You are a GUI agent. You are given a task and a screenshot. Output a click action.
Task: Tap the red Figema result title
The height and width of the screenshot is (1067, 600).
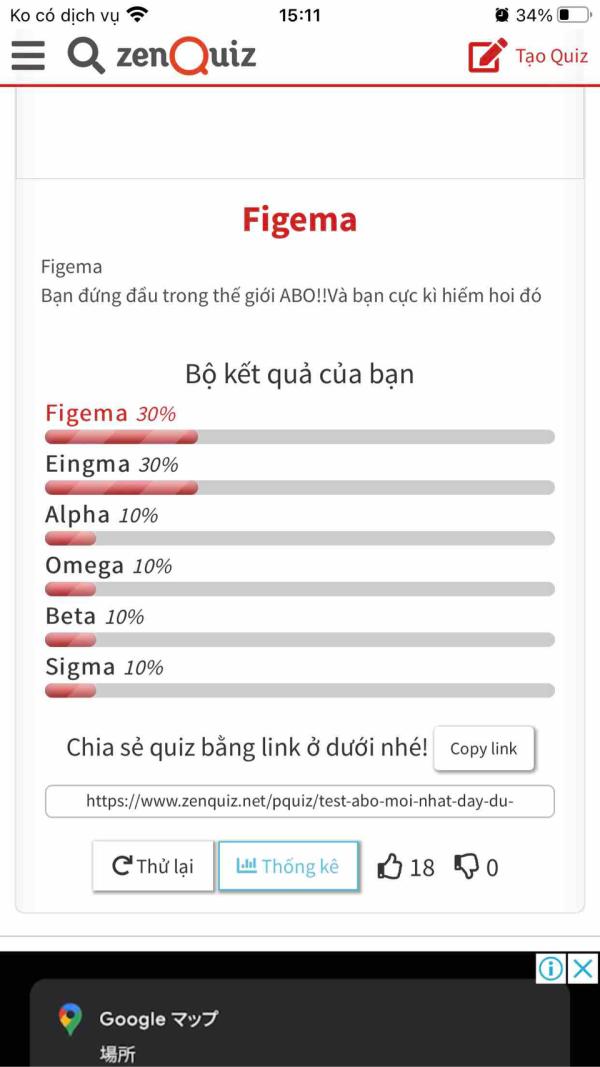point(299,220)
